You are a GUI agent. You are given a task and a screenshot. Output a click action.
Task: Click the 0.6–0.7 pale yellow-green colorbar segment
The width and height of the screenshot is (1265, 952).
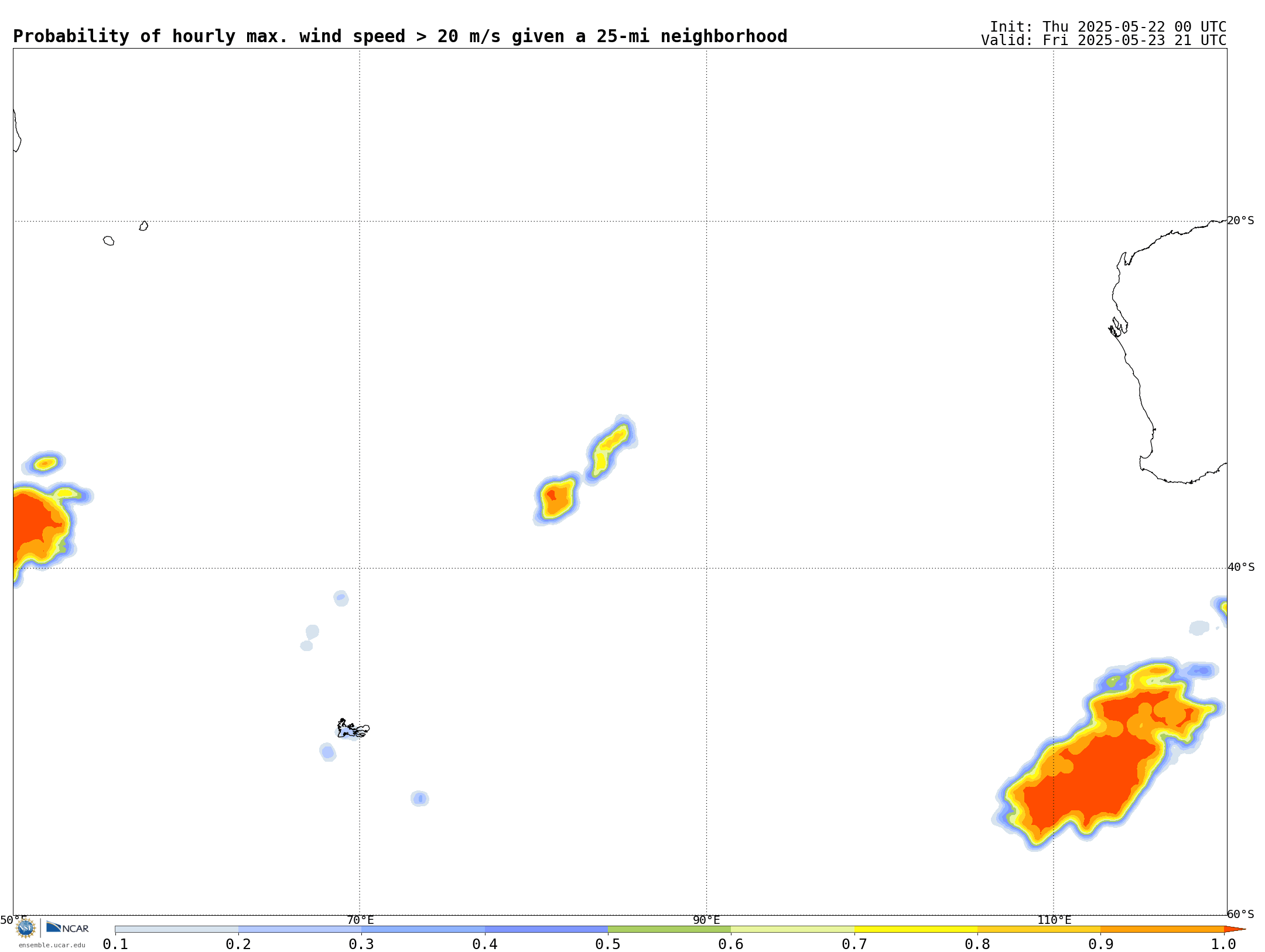793,929
